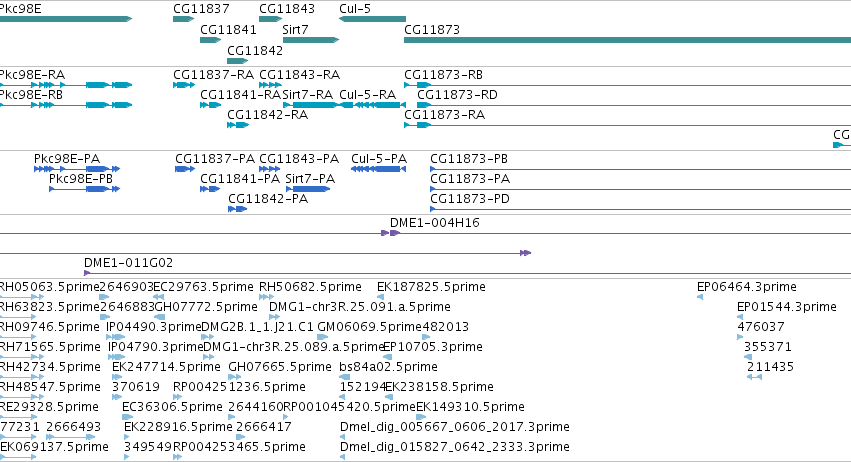Select EST bs84a02.5prime
This screenshot has width=851, height=462.
(x=389, y=367)
